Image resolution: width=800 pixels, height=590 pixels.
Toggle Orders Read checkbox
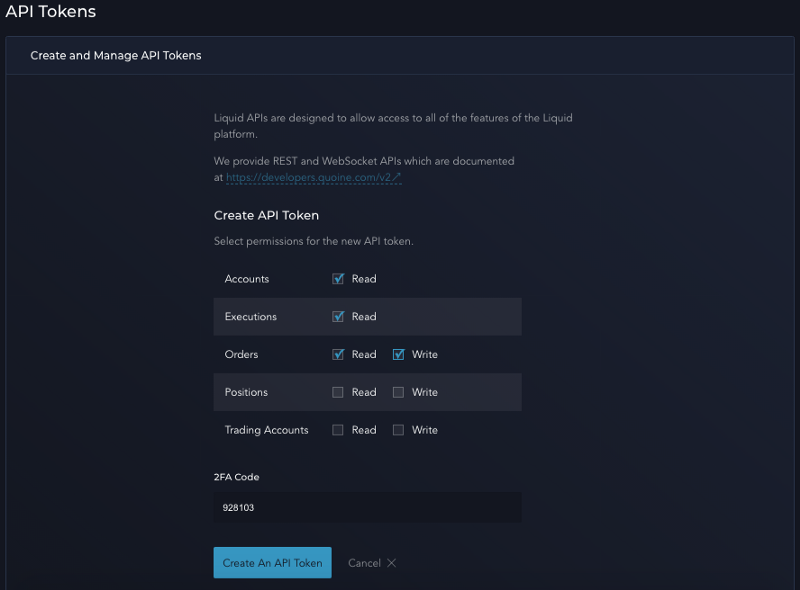tap(338, 354)
